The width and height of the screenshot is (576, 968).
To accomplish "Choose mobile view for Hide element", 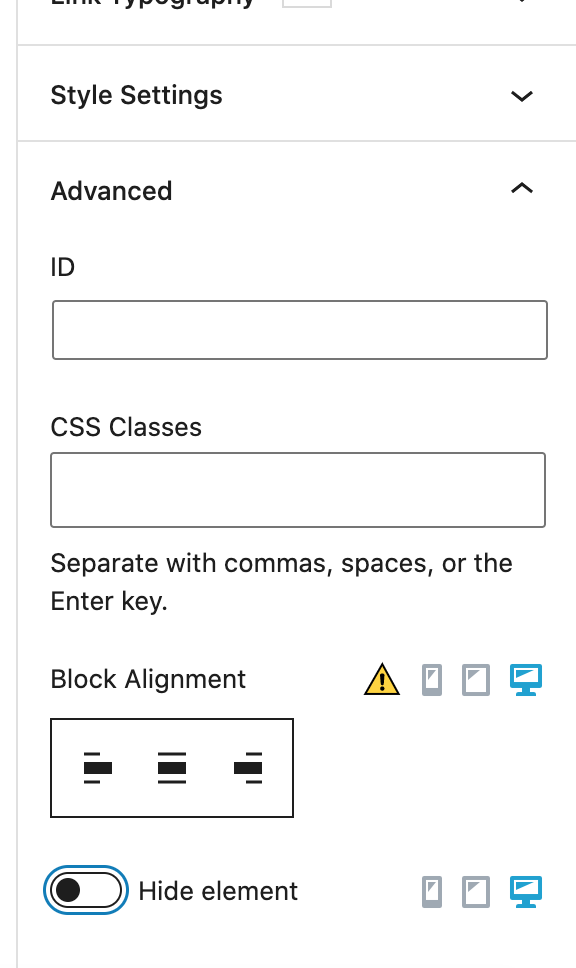I will (432, 892).
